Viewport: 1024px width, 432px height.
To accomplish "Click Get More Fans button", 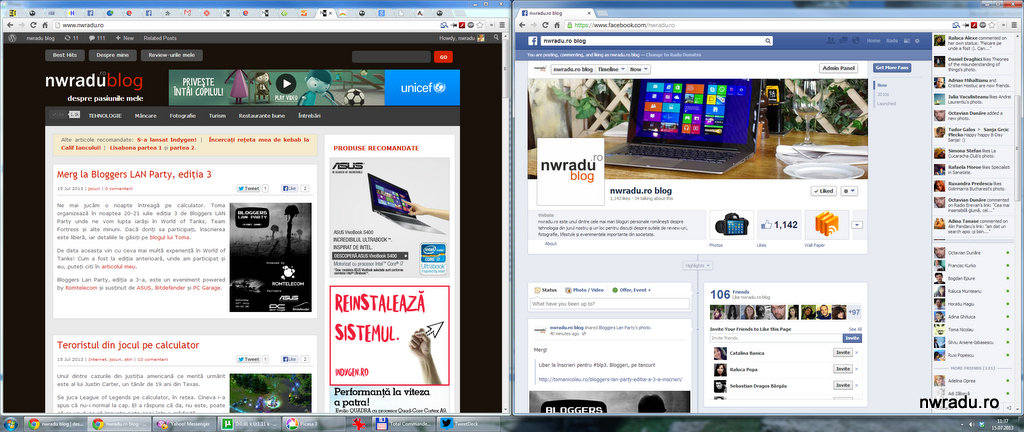I will (892, 67).
